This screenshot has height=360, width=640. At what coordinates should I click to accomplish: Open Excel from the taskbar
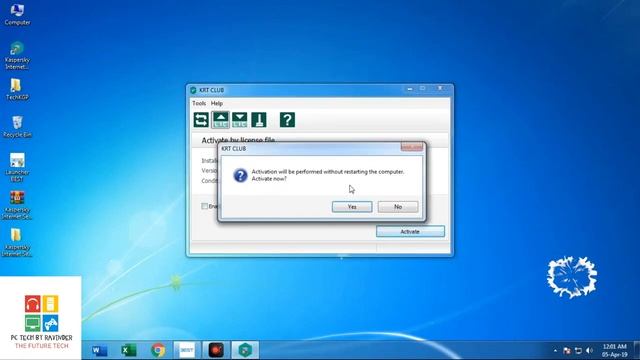click(129, 350)
